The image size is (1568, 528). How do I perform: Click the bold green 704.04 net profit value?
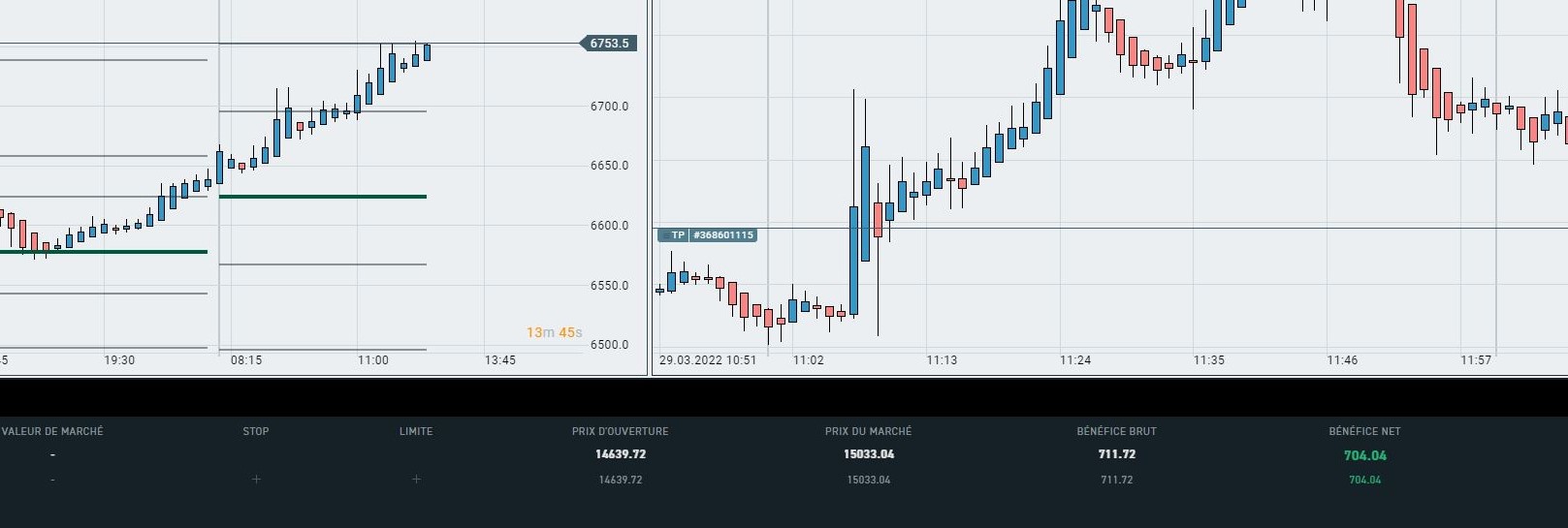1365,455
